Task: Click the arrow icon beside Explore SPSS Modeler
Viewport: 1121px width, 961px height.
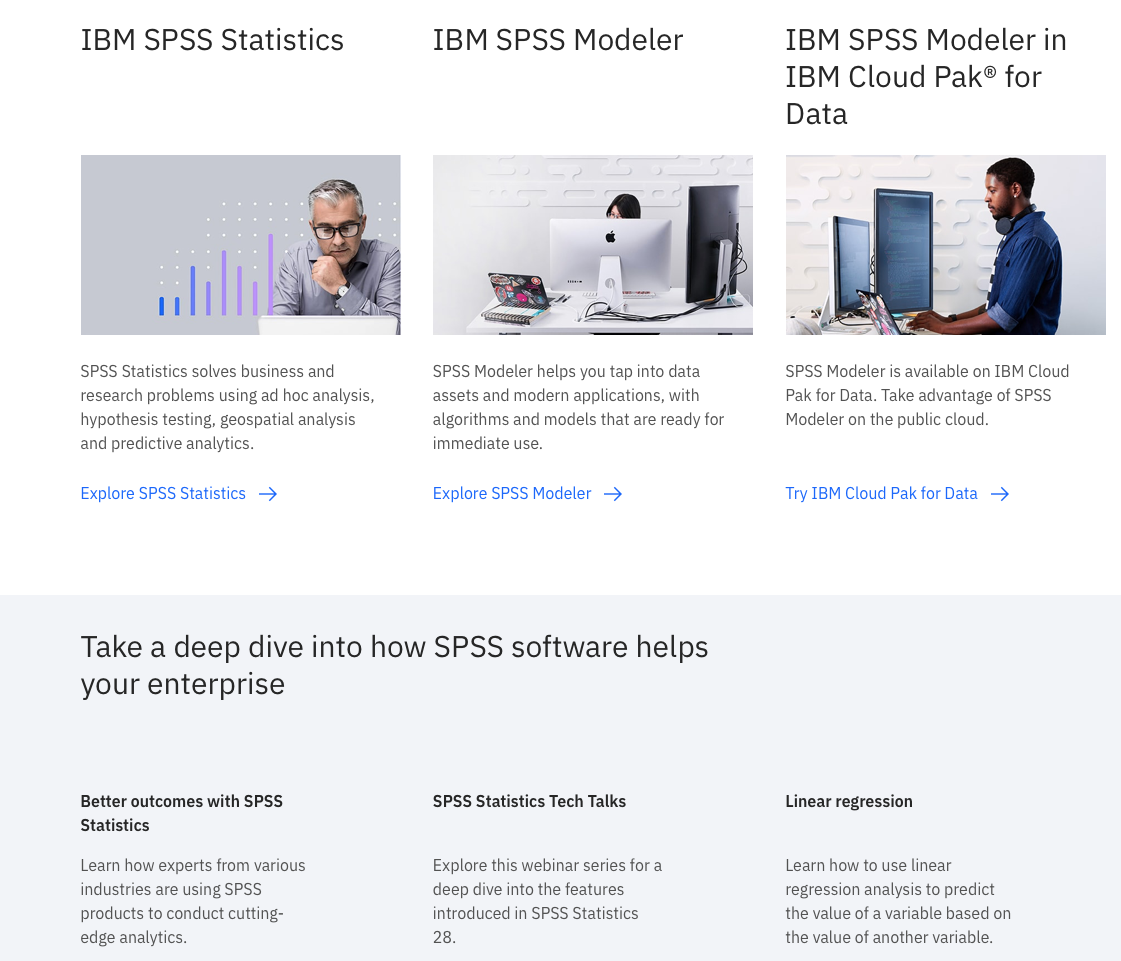Action: [613, 494]
